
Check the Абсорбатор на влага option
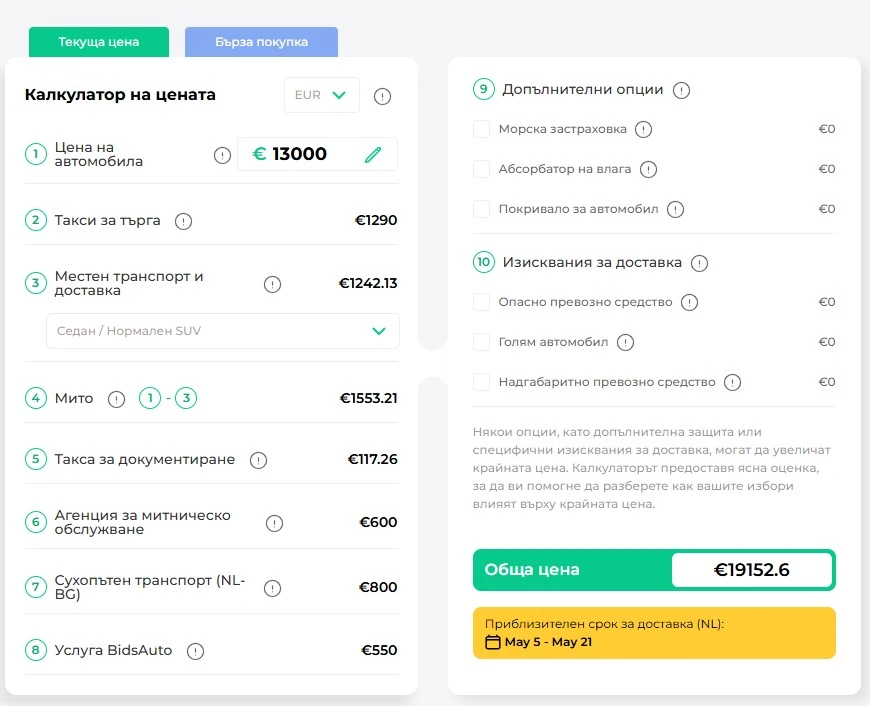click(x=481, y=169)
